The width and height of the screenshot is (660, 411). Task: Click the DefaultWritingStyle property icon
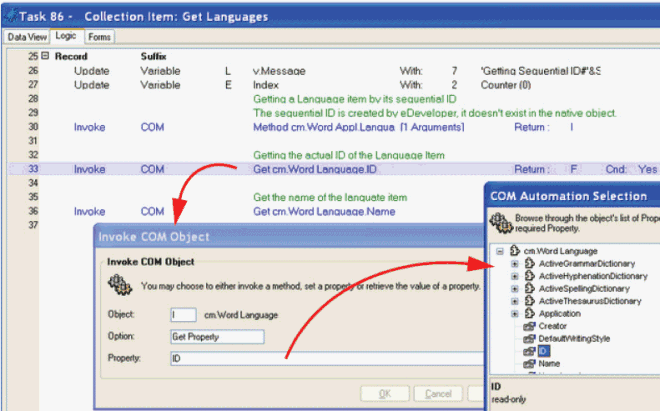(x=529, y=339)
